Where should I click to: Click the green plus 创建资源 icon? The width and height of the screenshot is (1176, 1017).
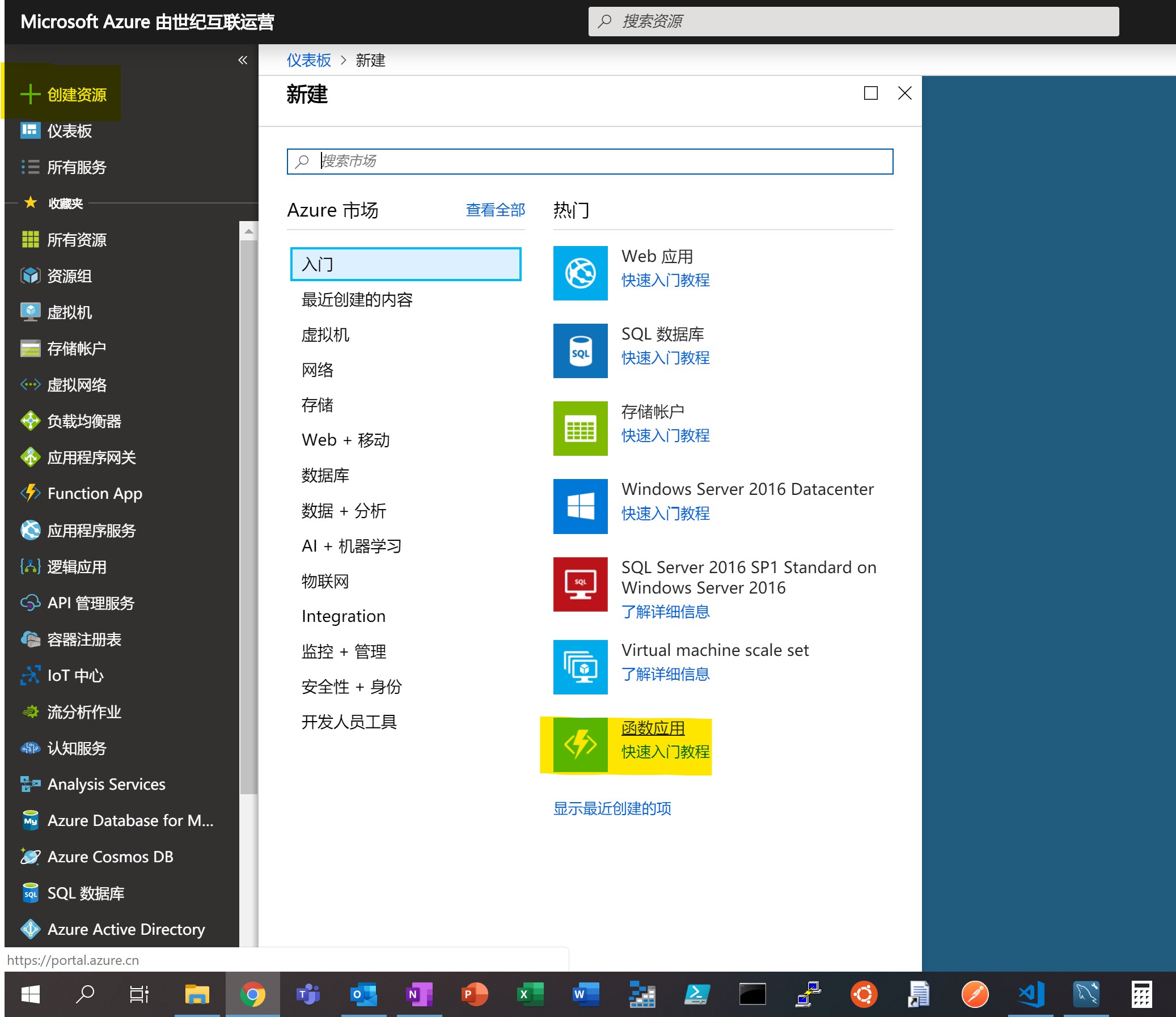coord(30,94)
